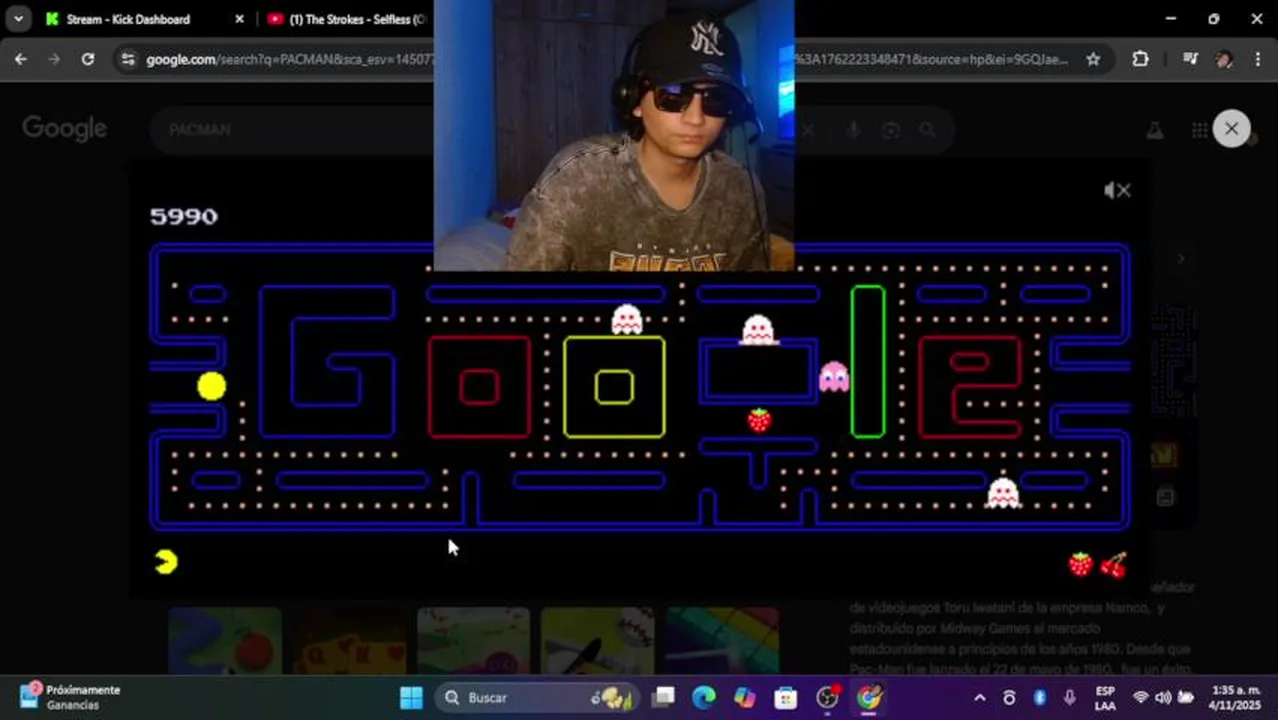1278x720 pixels.
Task: Open Copilot from the taskbar
Action: point(745,697)
